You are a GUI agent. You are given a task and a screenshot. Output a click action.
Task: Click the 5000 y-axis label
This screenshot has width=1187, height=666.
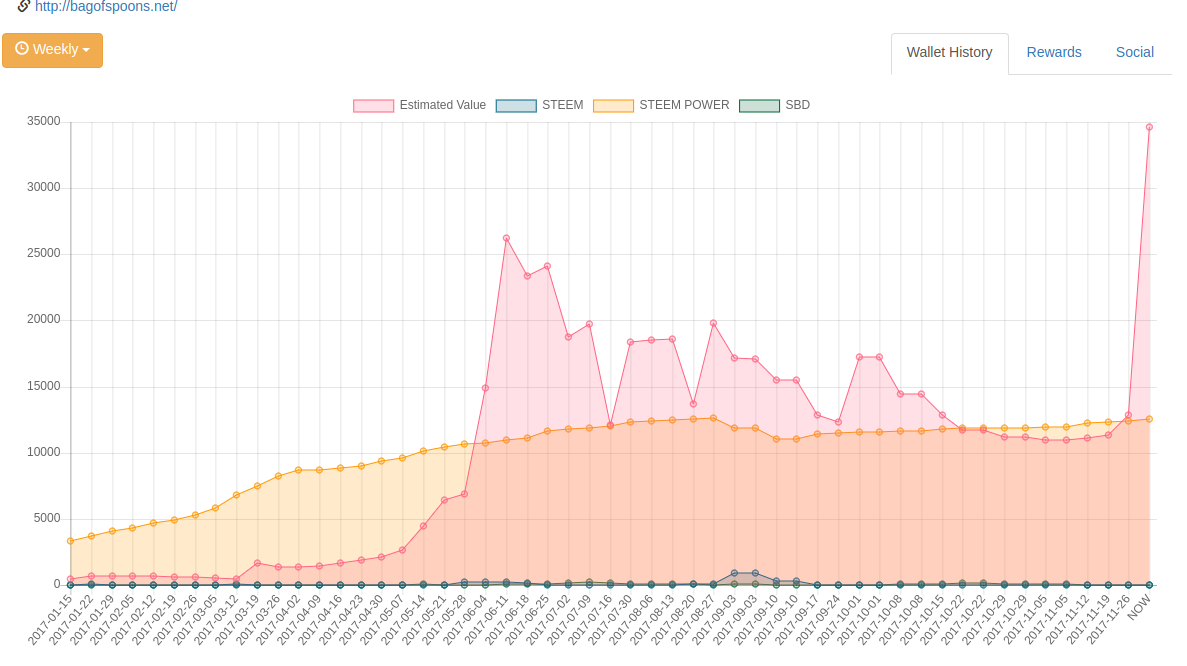tap(46, 518)
